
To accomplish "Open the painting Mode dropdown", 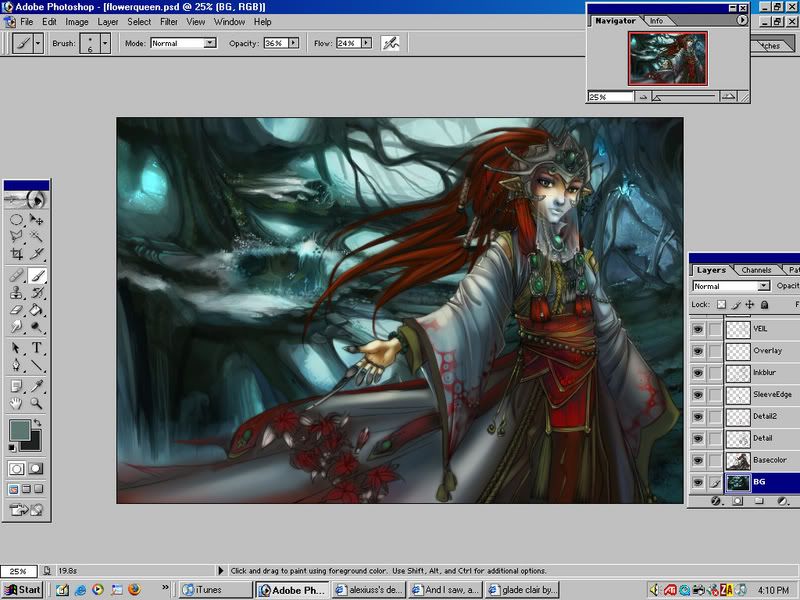I will [210, 43].
